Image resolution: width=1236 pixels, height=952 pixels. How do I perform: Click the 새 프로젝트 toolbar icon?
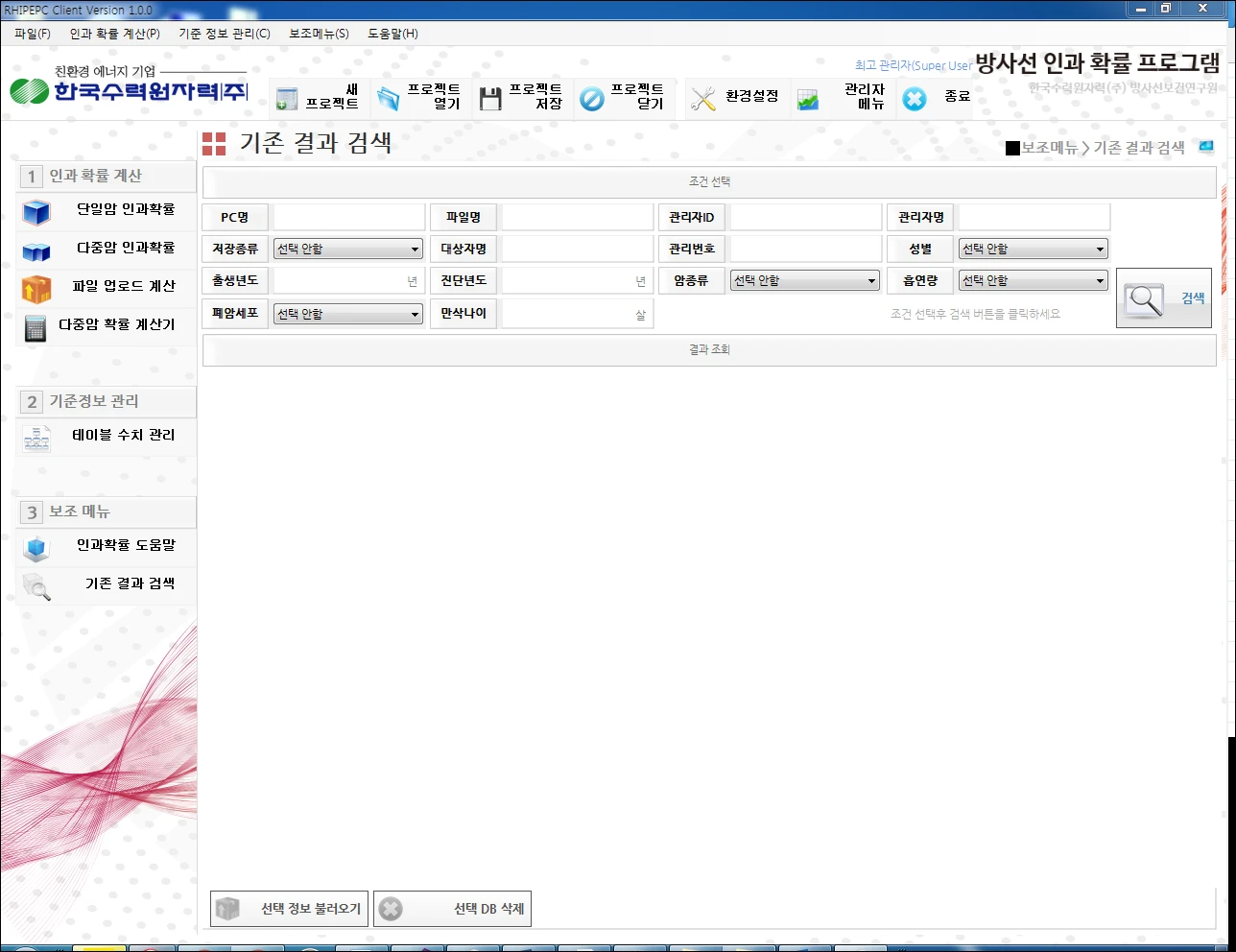[287, 98]
